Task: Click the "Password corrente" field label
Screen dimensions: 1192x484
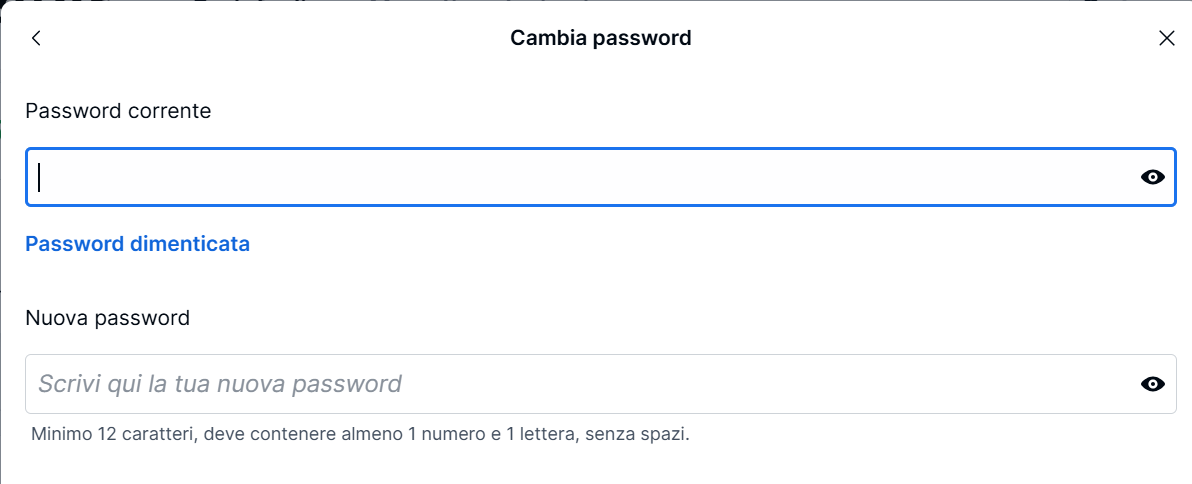Action: coord(118,111)
